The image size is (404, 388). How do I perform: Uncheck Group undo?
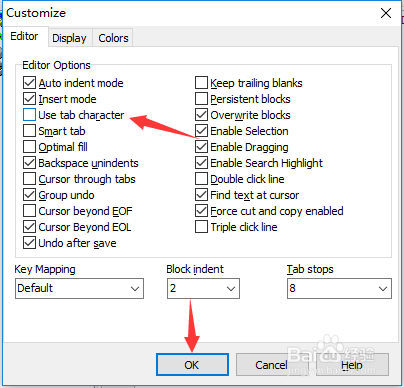point(29,195)
